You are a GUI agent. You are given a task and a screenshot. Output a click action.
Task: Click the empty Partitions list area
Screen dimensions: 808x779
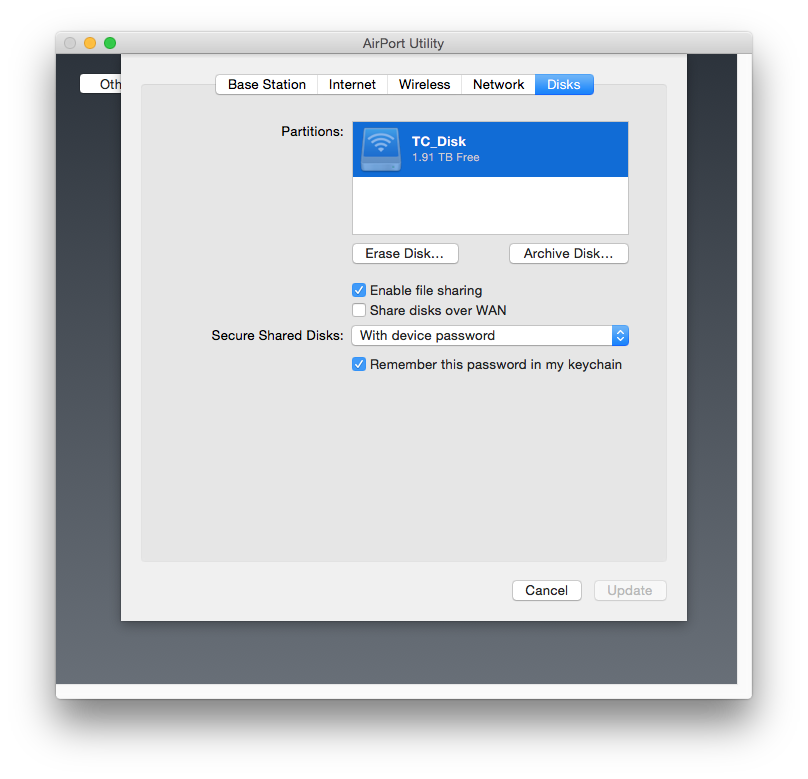click(x=490, y=205)
